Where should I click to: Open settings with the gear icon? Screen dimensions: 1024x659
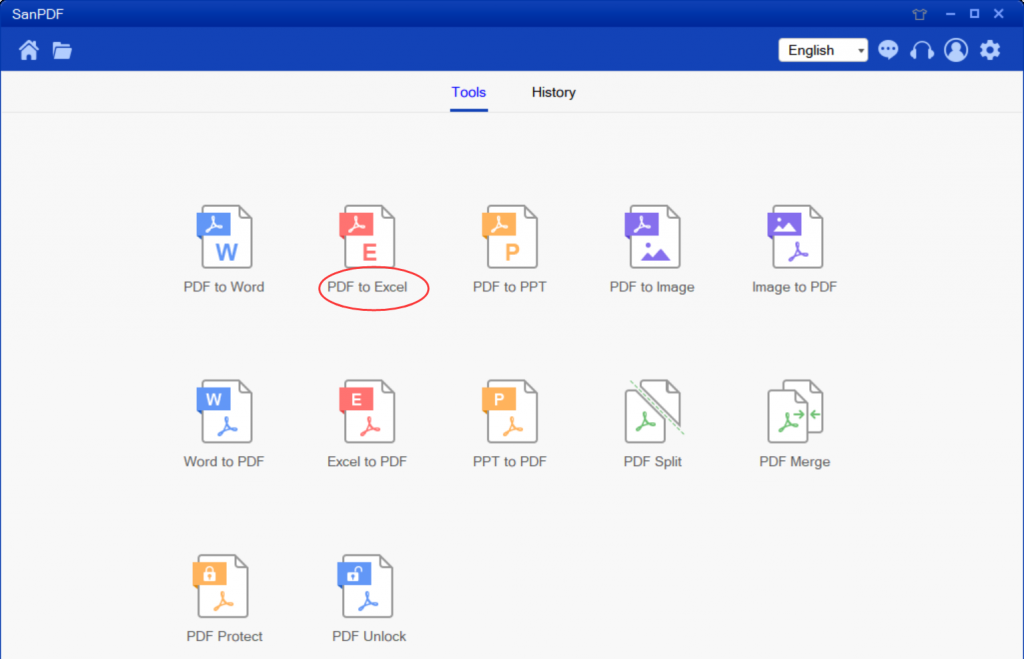pyautogui.click(x=990, y=50)
